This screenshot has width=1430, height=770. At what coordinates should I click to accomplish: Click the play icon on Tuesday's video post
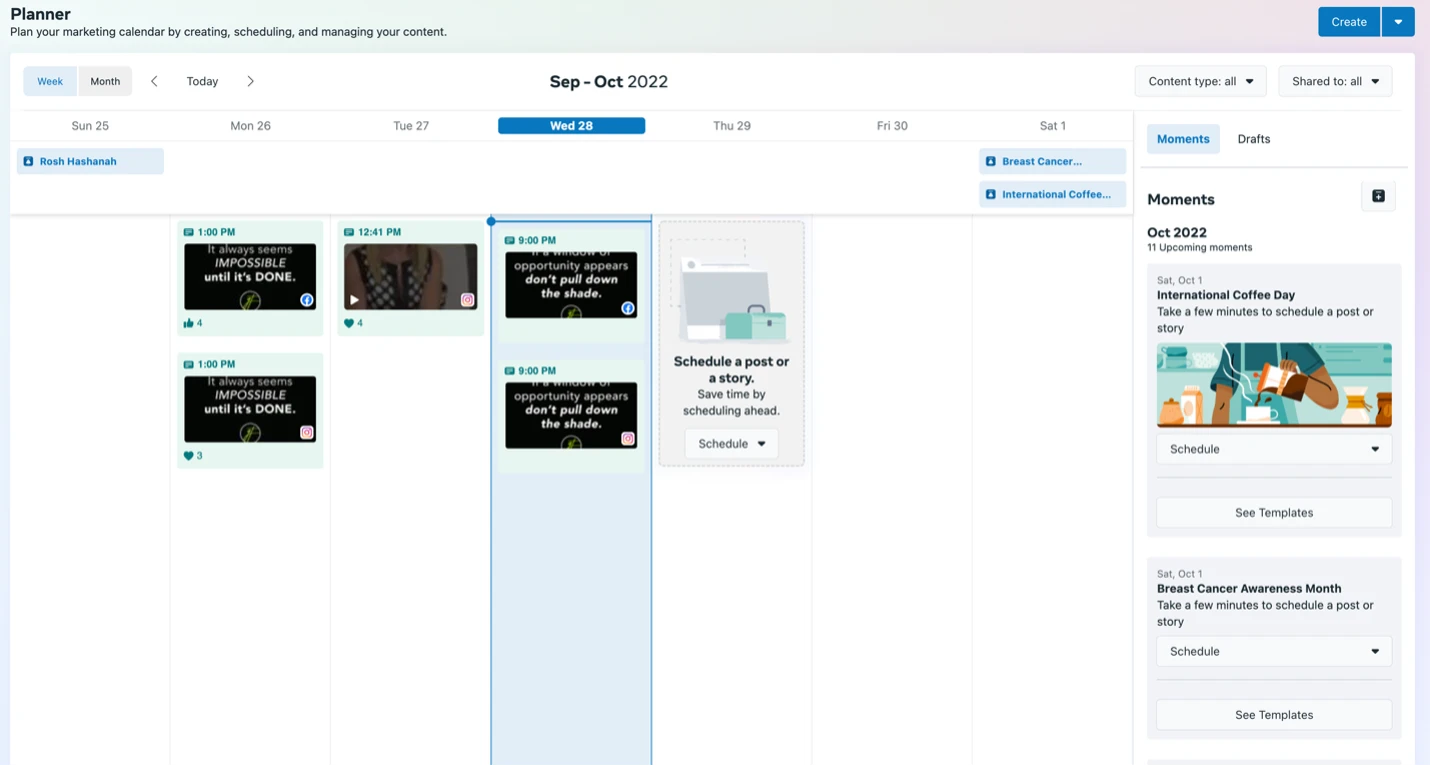(354, 300)
